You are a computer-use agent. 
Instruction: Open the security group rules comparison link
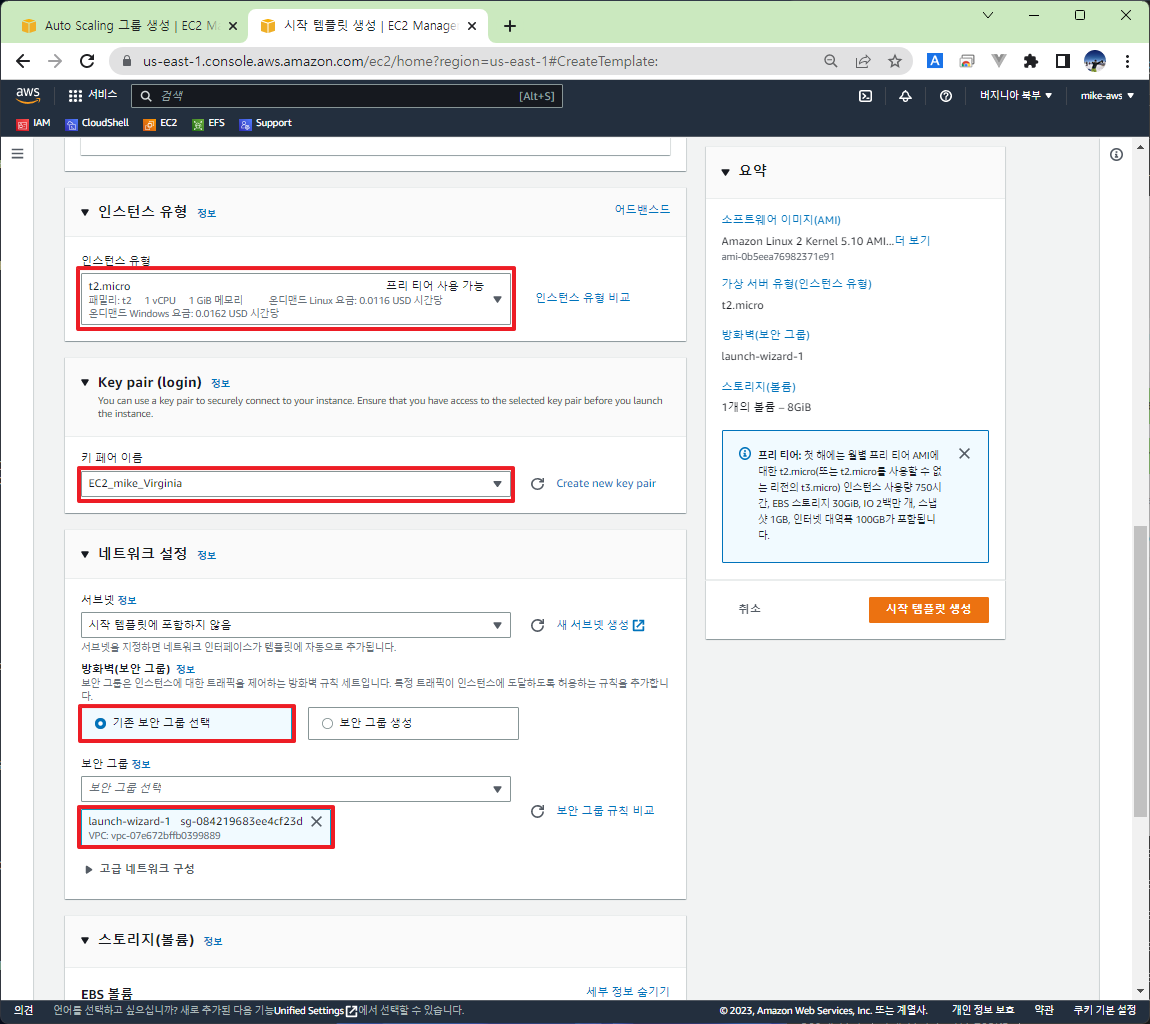[x=605, y=811]
